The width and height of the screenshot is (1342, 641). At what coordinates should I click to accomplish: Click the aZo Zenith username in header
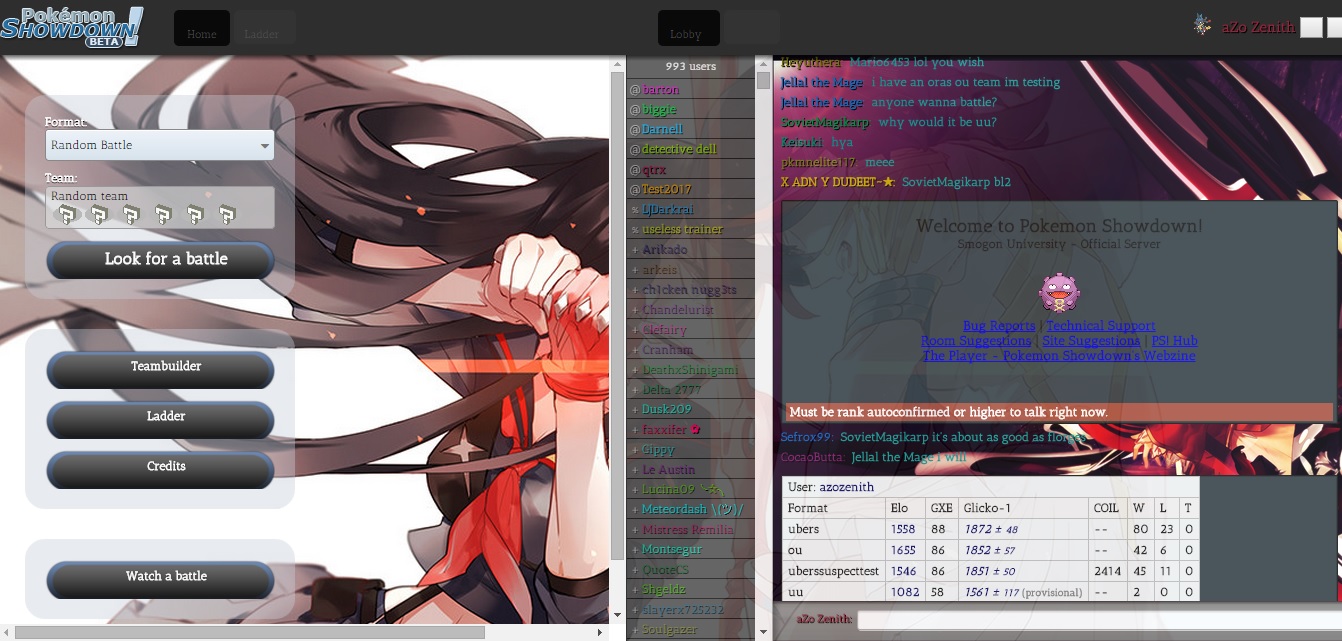pyautogui.click(x=1258, y=28)
